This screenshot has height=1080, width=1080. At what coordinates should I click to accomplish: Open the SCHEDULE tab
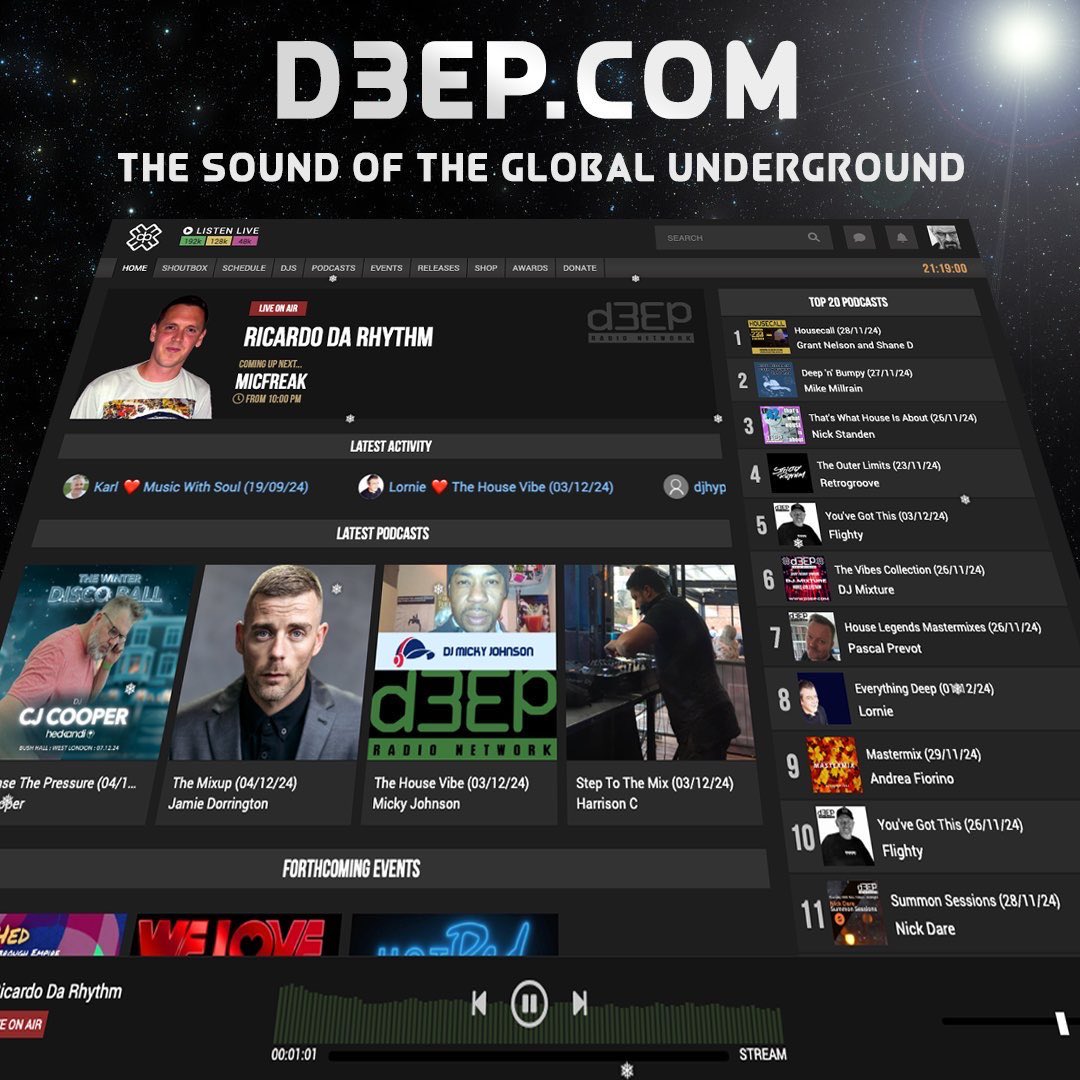(x=246, y=267)
